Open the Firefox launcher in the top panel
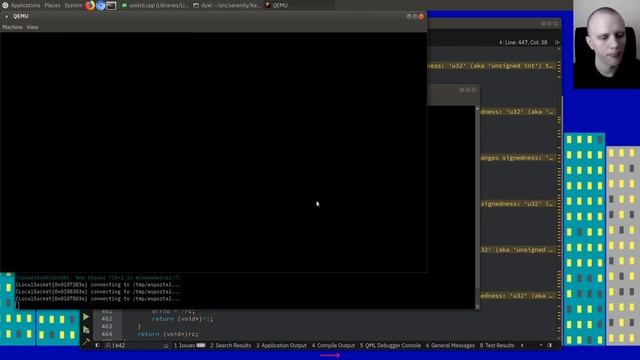The image size is (640, 360). coord(90,5)
